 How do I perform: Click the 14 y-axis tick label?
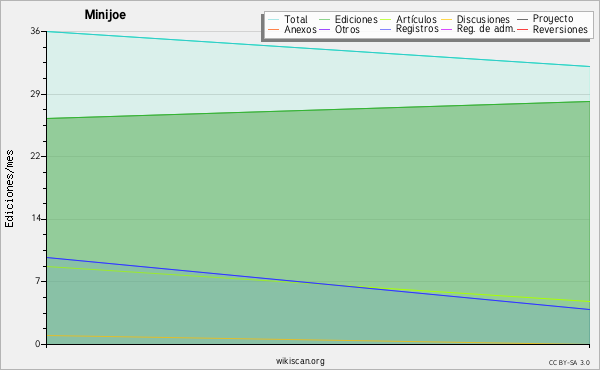[x=36, y=218]
